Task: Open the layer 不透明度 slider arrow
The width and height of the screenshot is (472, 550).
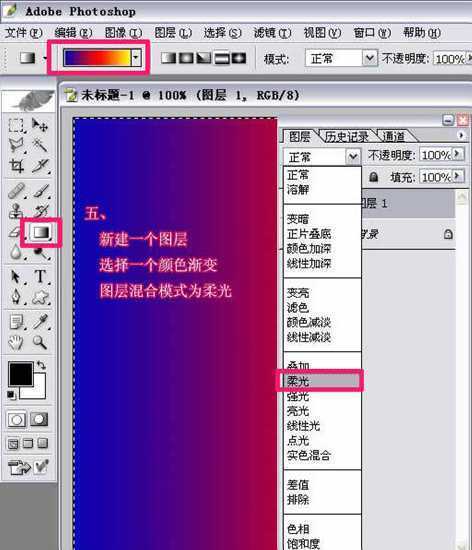Action: point(457,154)
